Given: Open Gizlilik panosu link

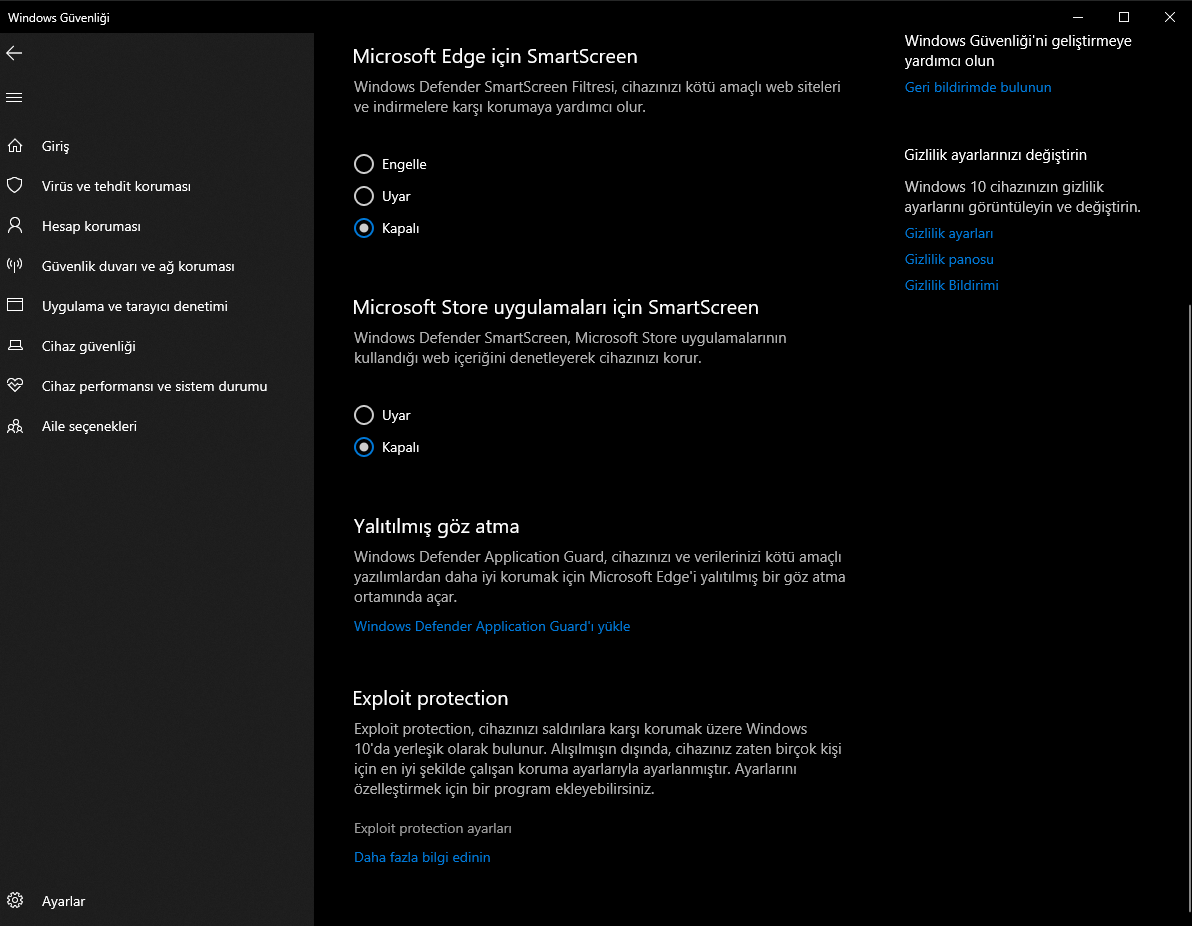Looking at the screenshot, I should tap(949, 259).
